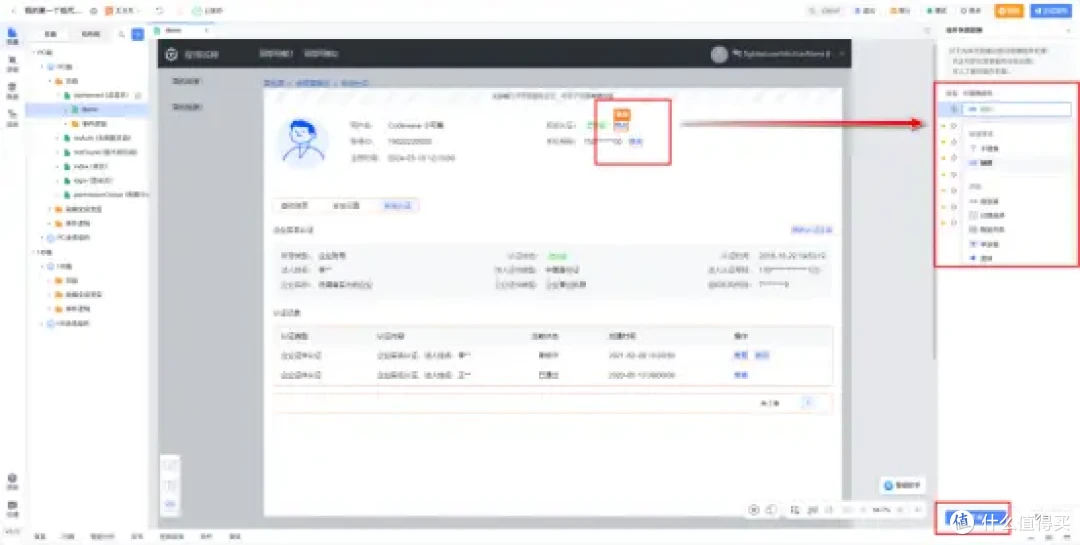Image resolution: width=1080 pixels, height=545 pixels.
Task: Click the green cloud saved-status icon
Action: tap(197, 11)
